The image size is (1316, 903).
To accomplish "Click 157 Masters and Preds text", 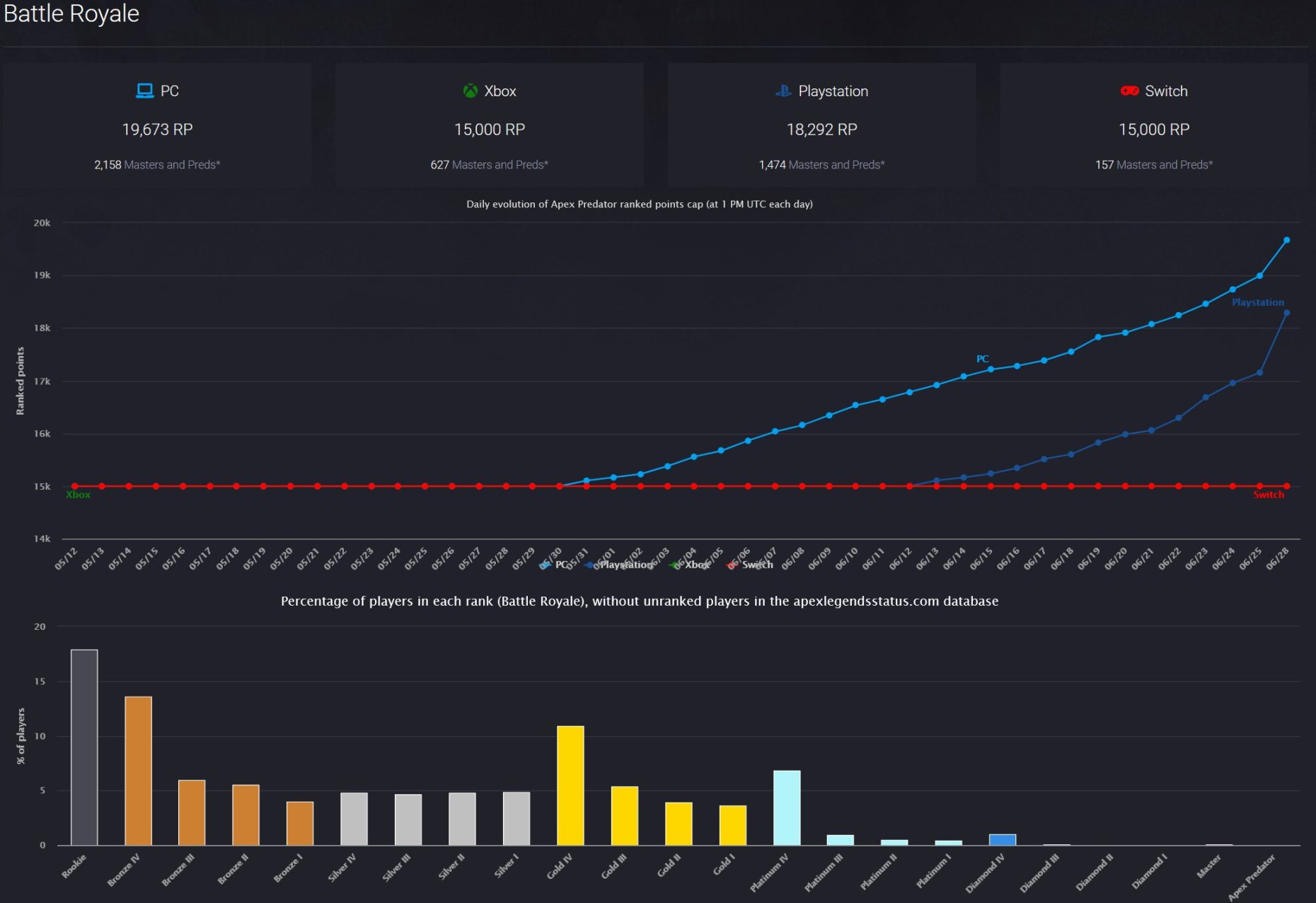I will tap(1154, 165).
